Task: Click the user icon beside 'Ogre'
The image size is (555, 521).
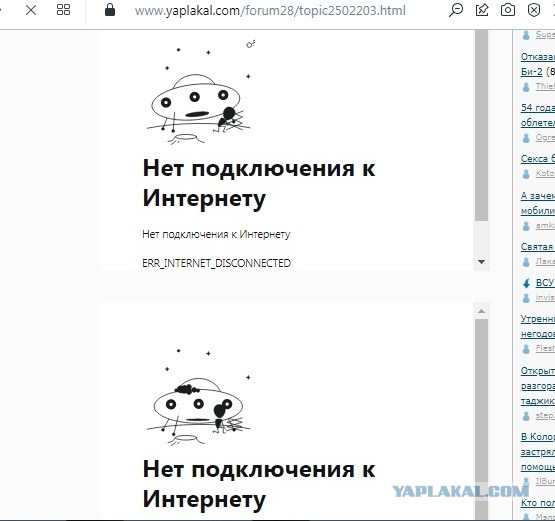Action: pos(526,138)
